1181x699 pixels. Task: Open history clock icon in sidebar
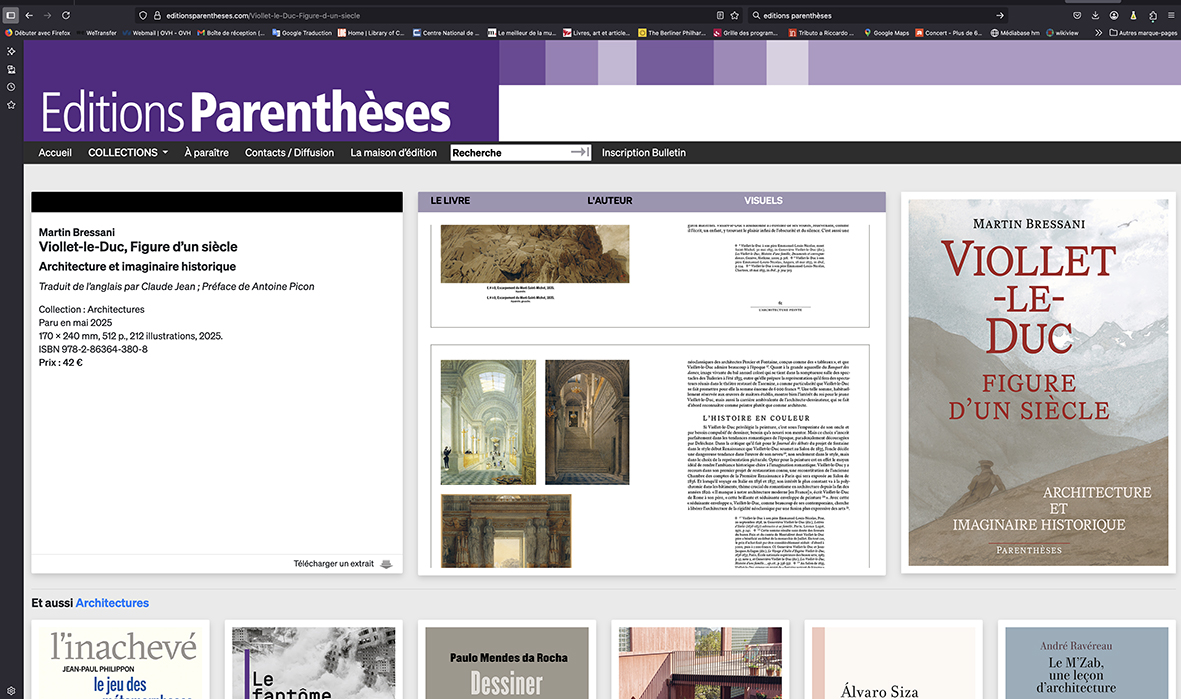(x=11, y=87)
